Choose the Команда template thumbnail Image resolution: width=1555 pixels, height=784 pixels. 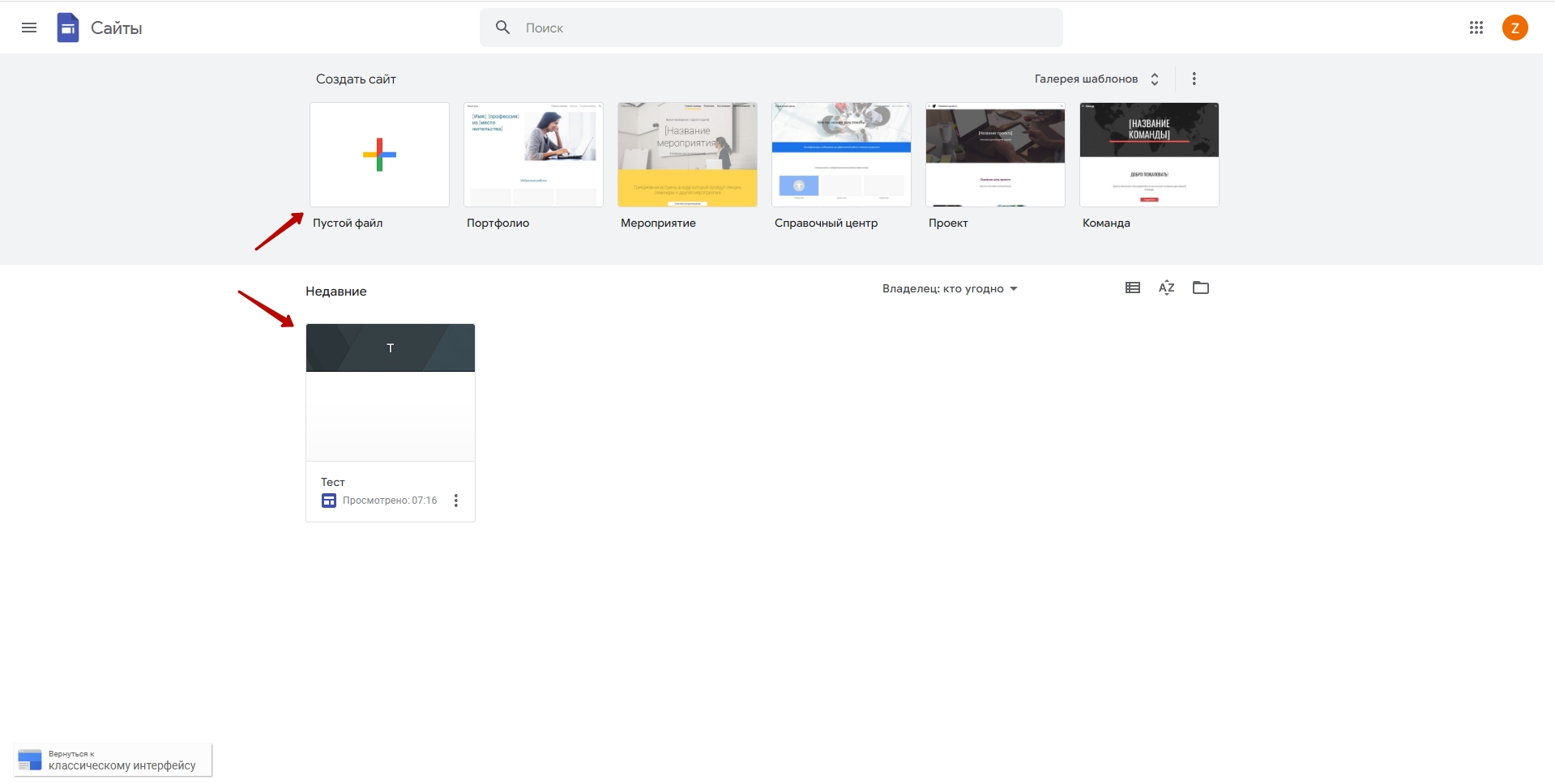[1149, 155]
